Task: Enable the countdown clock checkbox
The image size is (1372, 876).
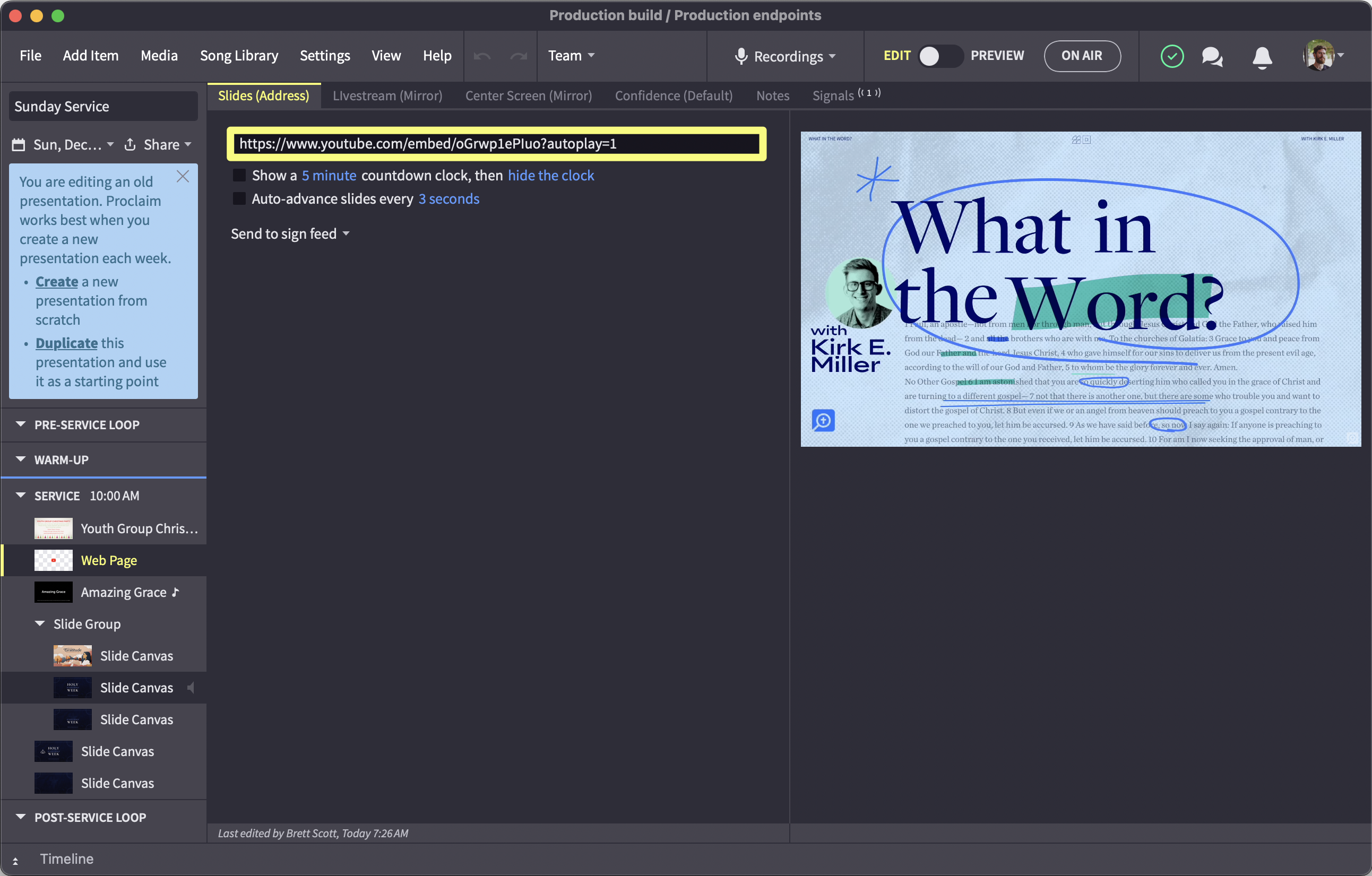Action: [239, 175]
